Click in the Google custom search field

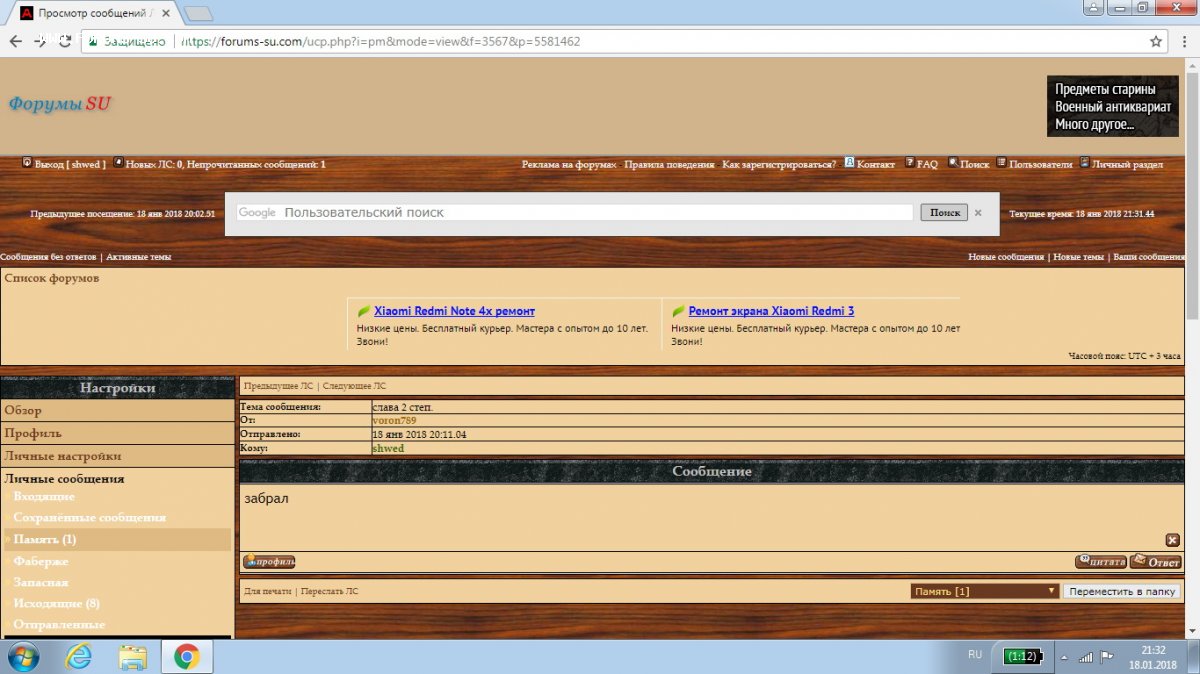(595, 213)
